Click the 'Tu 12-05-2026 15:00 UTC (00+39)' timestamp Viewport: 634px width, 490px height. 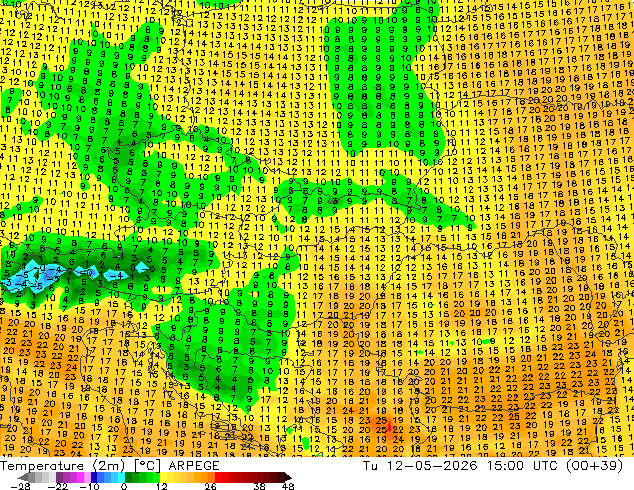click(x=492, y=465)
